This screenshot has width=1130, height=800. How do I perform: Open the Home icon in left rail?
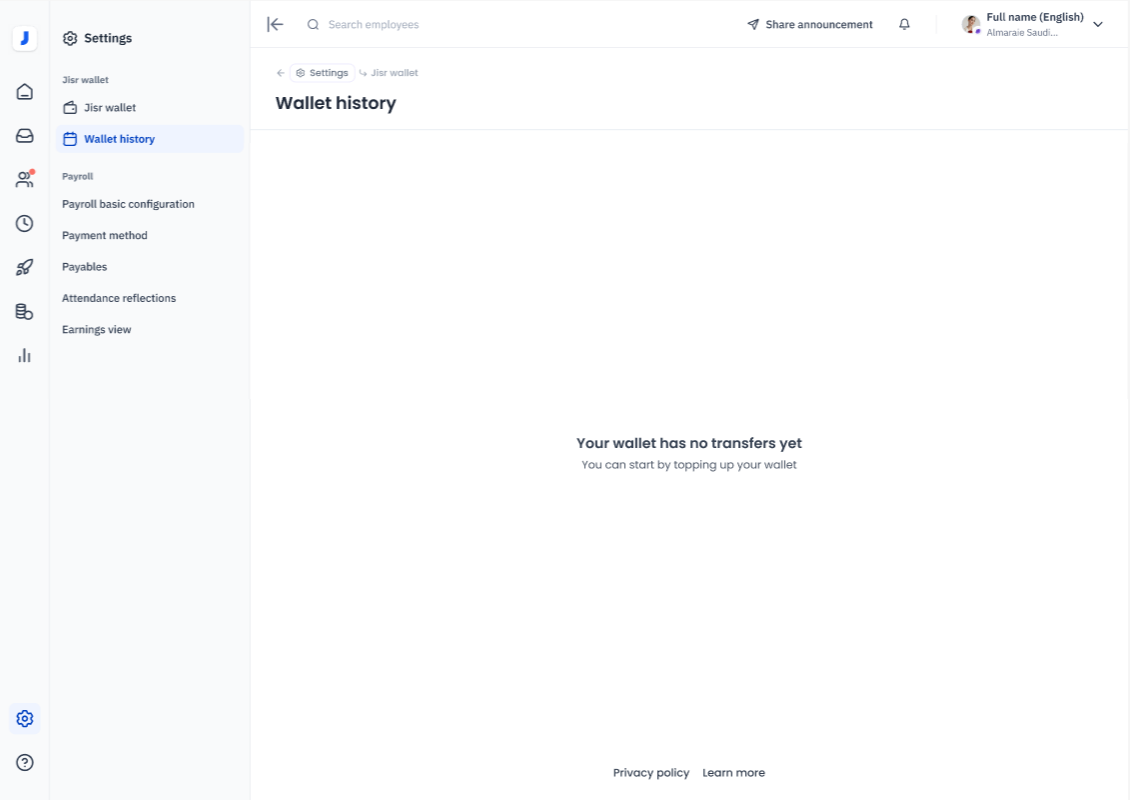[x=25, y=92]
